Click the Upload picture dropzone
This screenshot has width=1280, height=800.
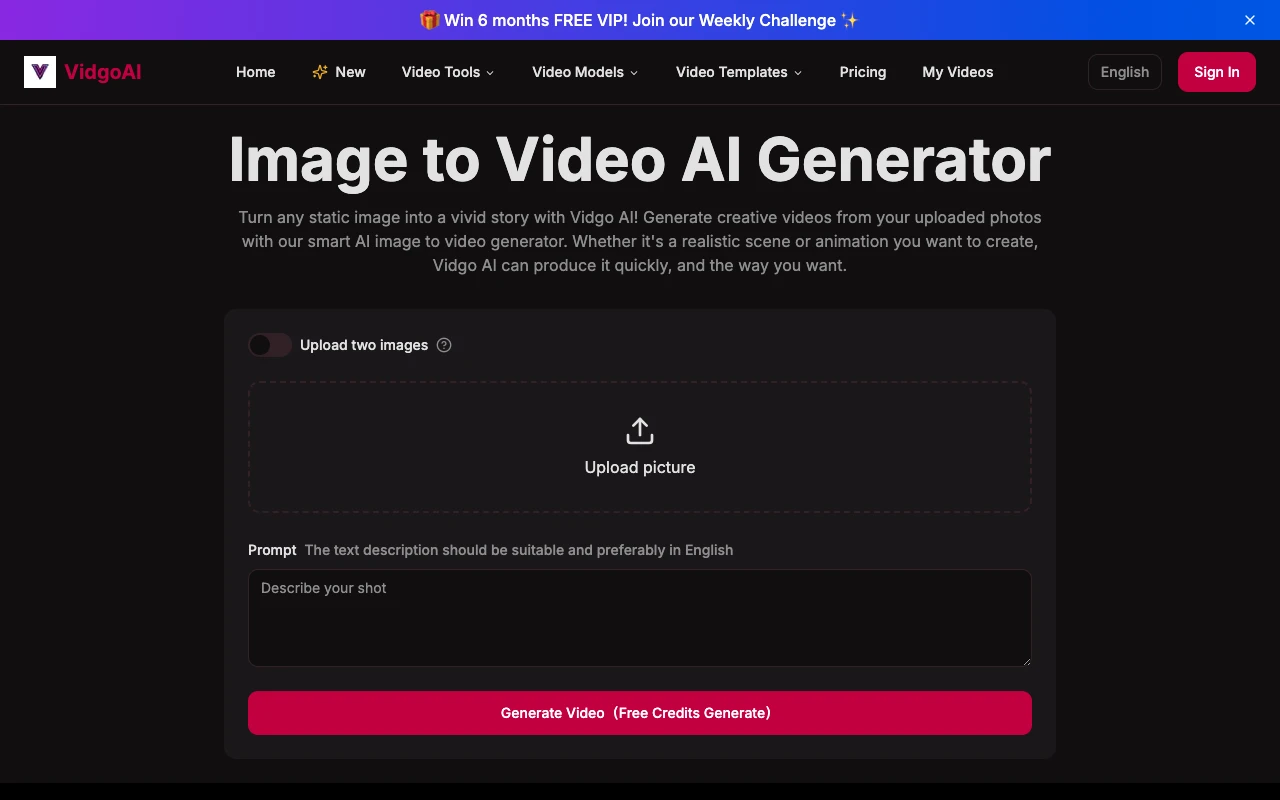tap(639, 446)
